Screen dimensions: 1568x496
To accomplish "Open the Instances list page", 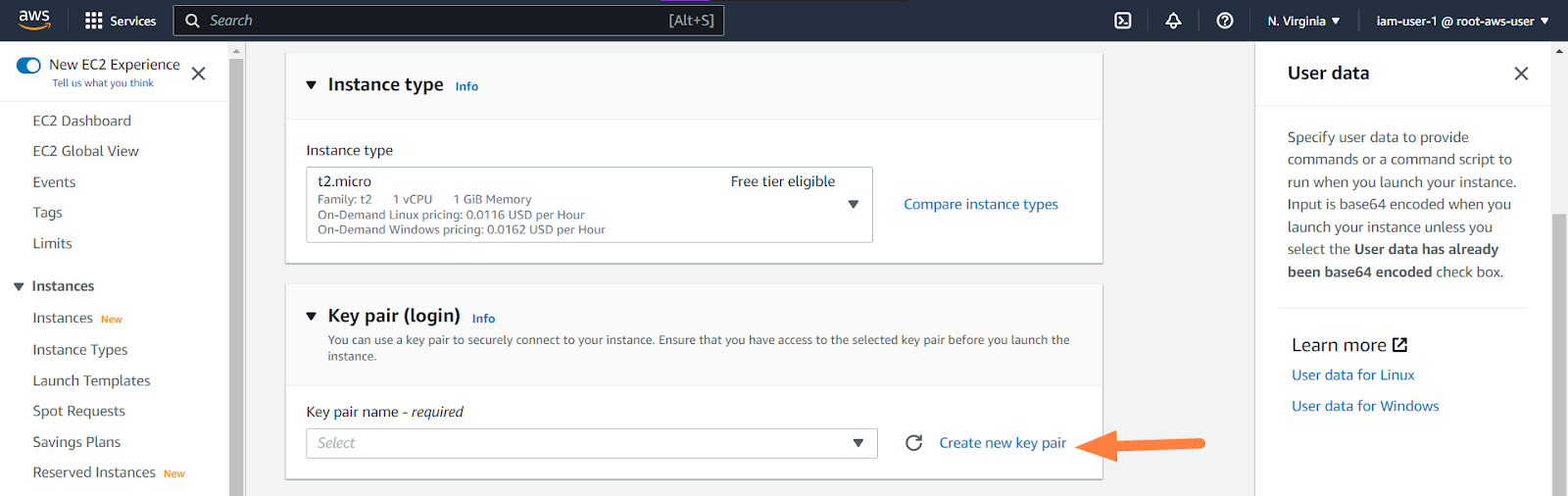I will (x=63, y=319).
